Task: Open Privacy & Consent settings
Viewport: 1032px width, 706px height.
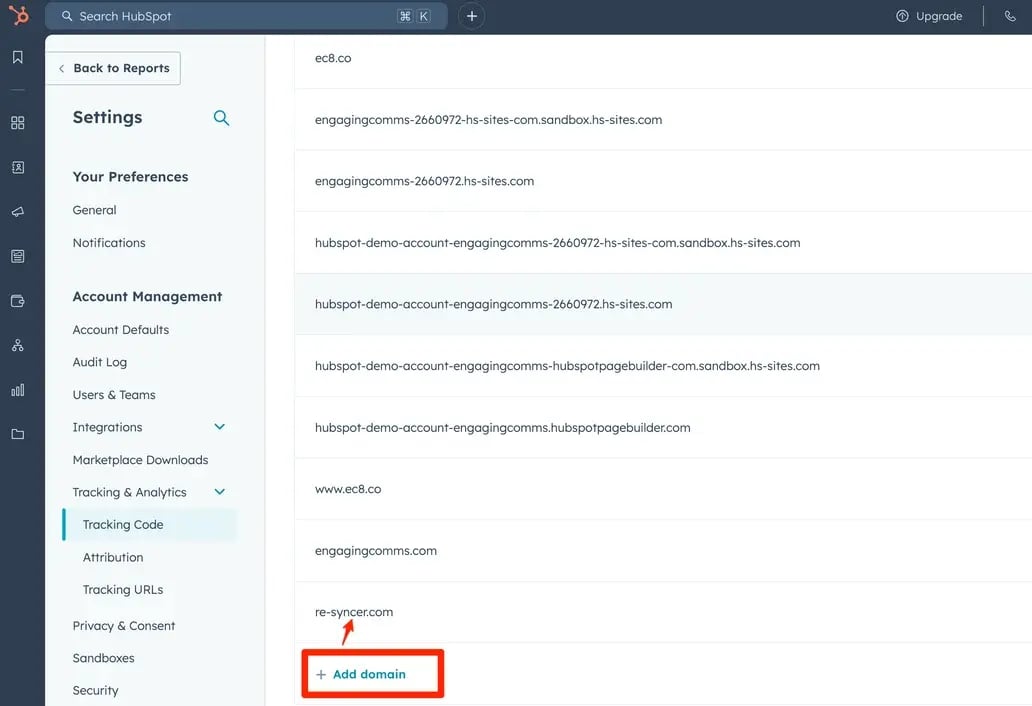Action: 124,626
